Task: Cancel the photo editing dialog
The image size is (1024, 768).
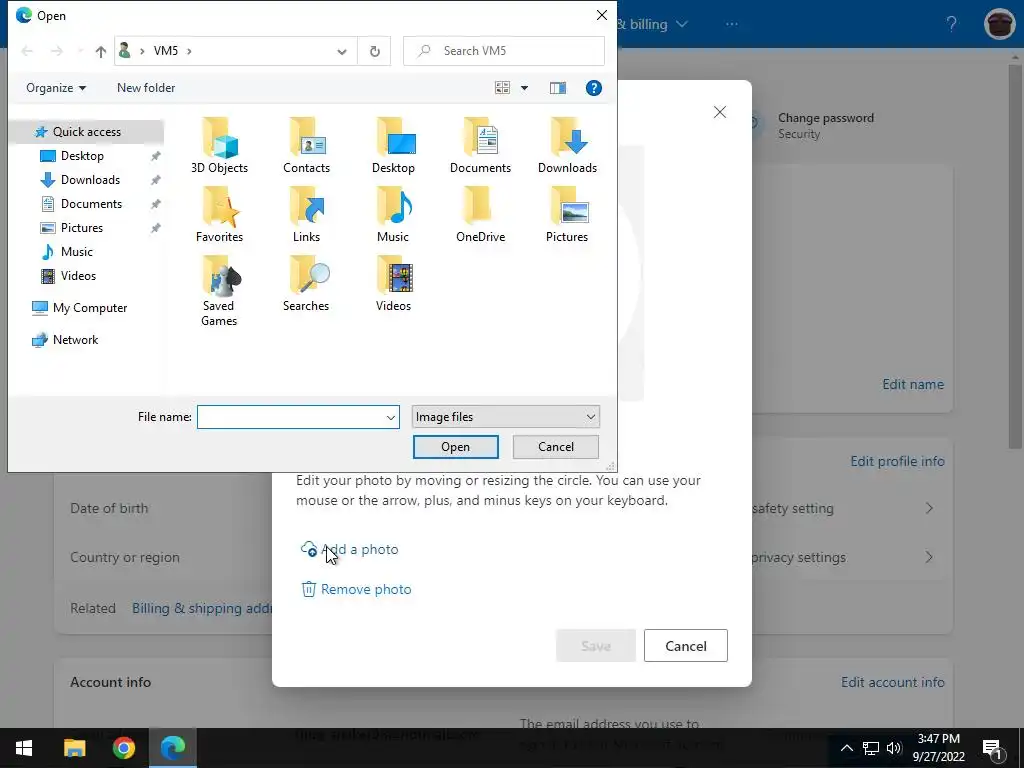Action: tap(686, 646)
